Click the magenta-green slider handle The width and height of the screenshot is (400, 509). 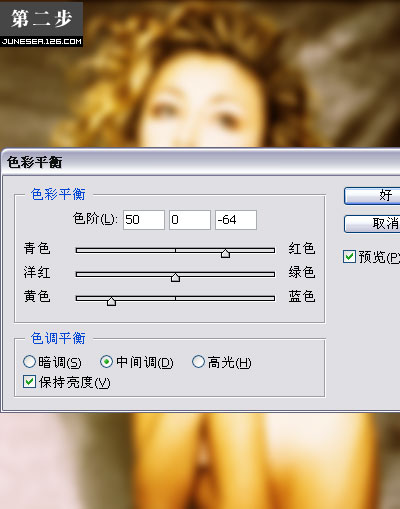click(175, 277)
